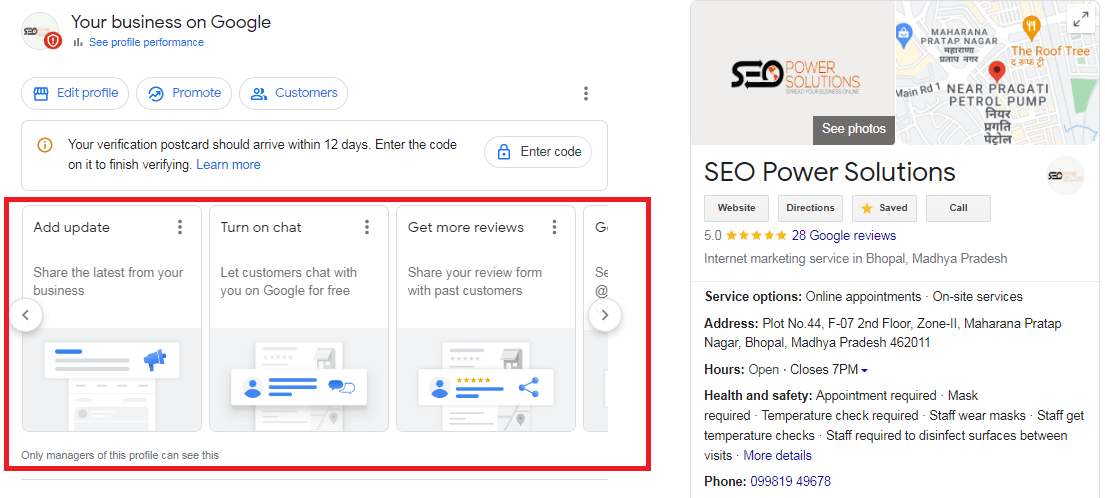This screenshot has height=498, width=1105.
Task: Click the Website button
Action: click(x=736, y=208)
